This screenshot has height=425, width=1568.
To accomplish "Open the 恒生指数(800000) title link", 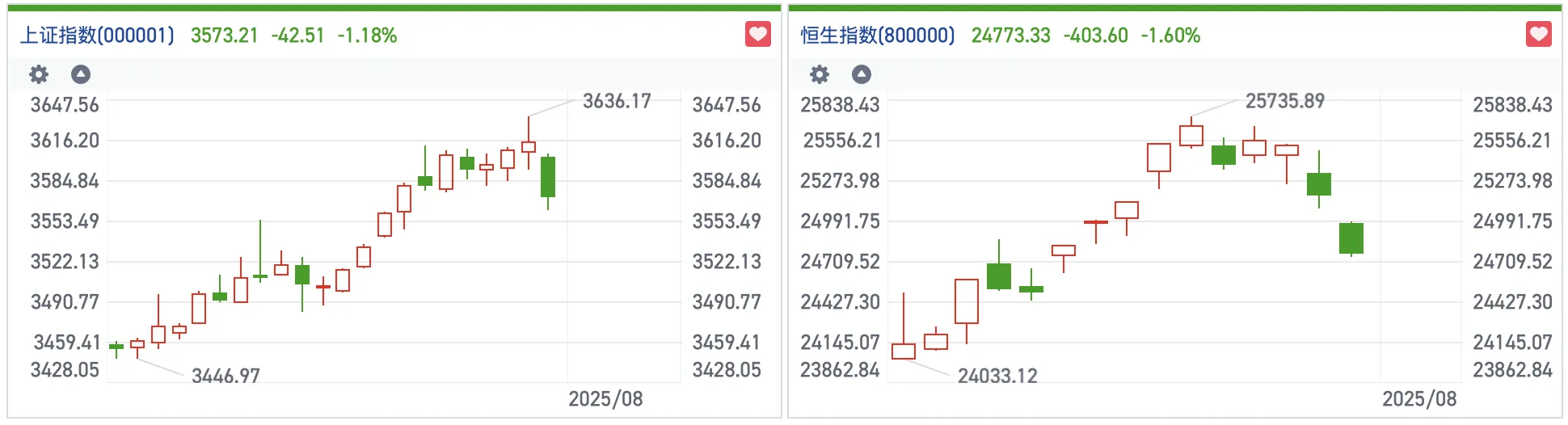I will [x=878, y=36].
